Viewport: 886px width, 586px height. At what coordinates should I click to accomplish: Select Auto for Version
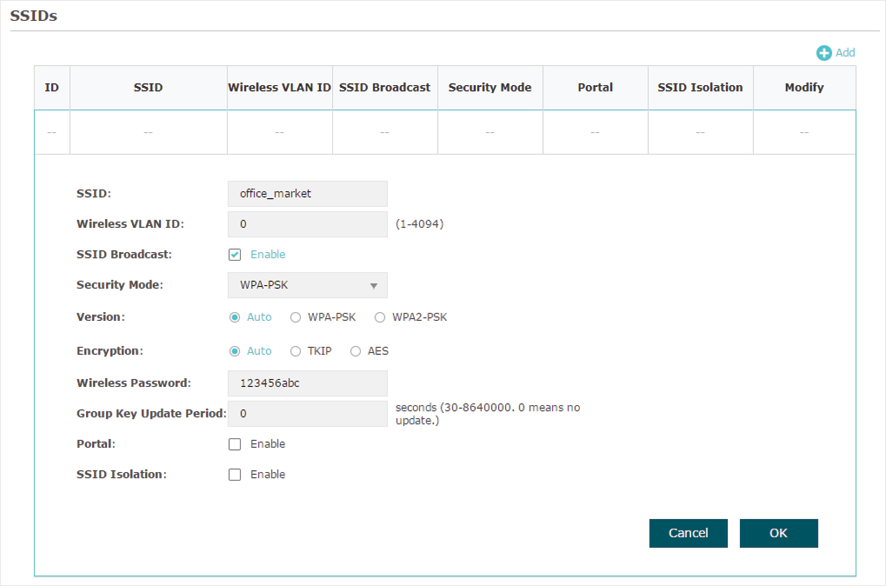point(234,318)
